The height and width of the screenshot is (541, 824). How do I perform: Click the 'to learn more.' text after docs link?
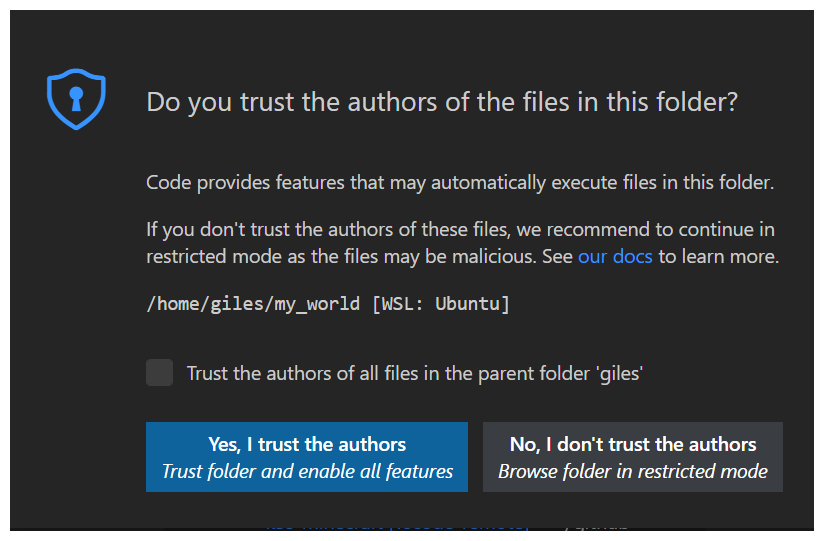click(x=718, y=256)
